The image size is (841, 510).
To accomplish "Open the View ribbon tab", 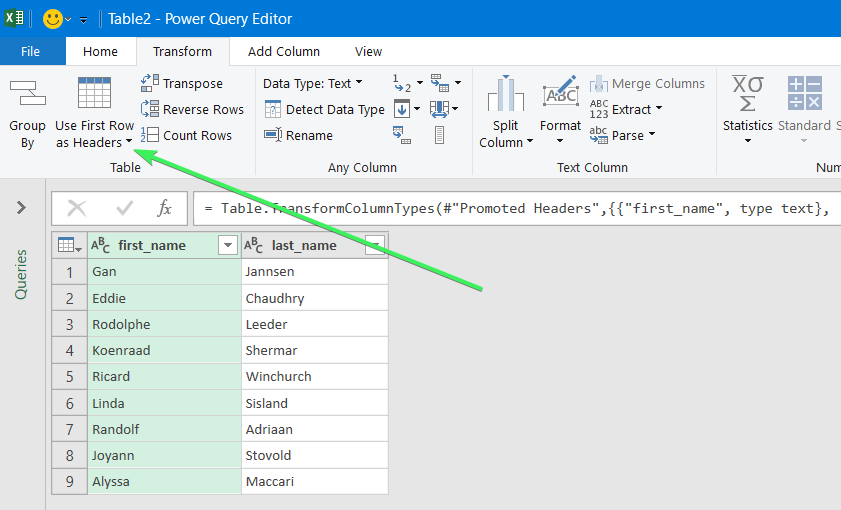I will [368, 51].
